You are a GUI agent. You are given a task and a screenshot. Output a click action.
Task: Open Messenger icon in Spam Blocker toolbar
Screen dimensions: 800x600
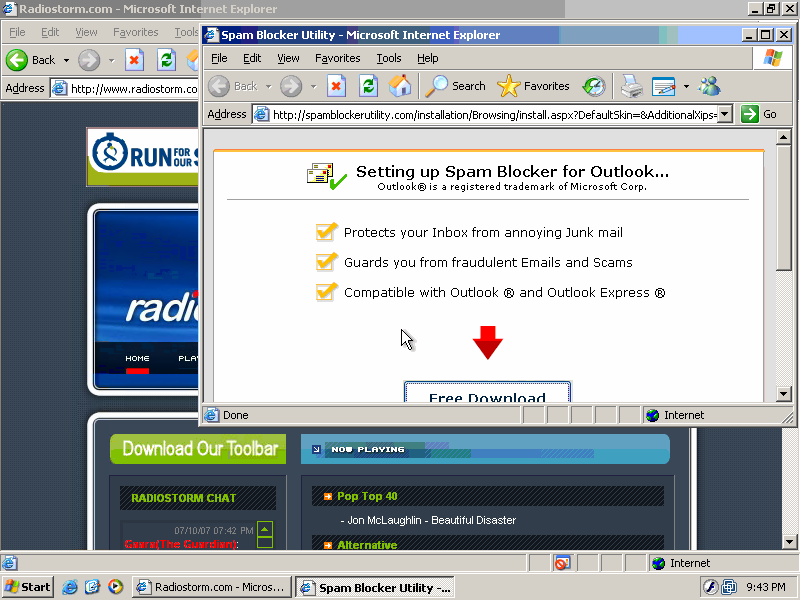[710, 86]
